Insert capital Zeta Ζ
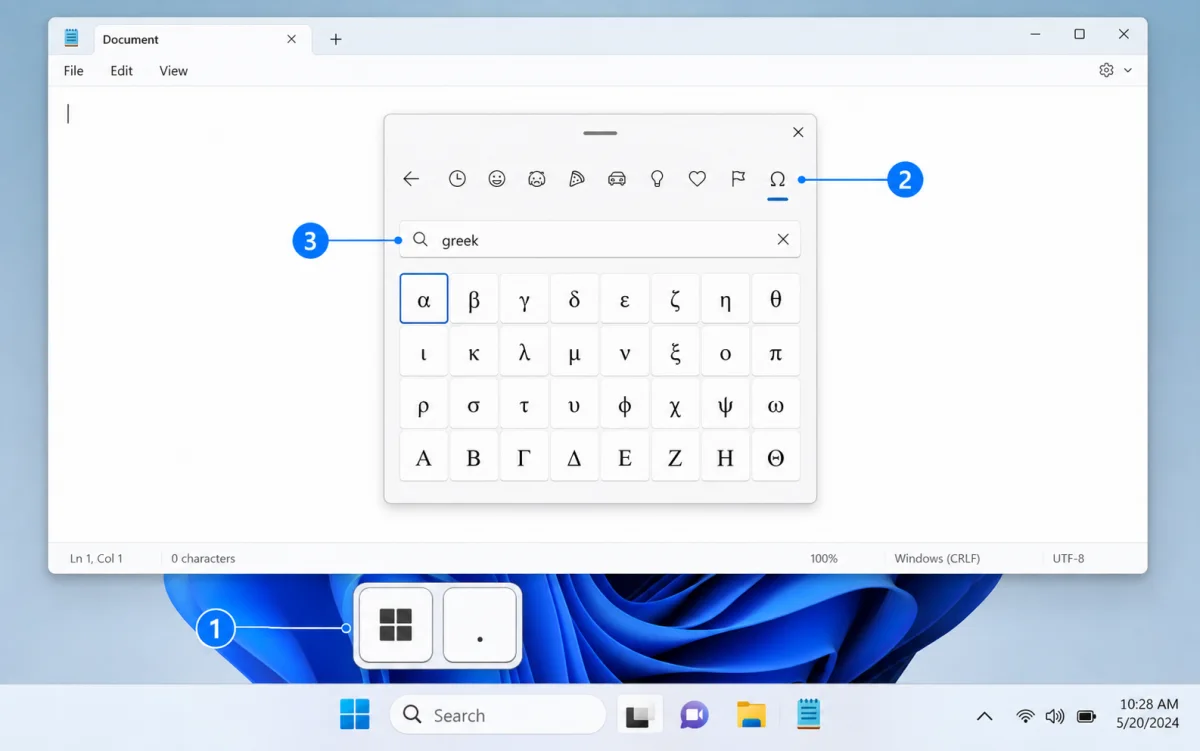This screenshot has width=1200, height=751. pos(675,457)
